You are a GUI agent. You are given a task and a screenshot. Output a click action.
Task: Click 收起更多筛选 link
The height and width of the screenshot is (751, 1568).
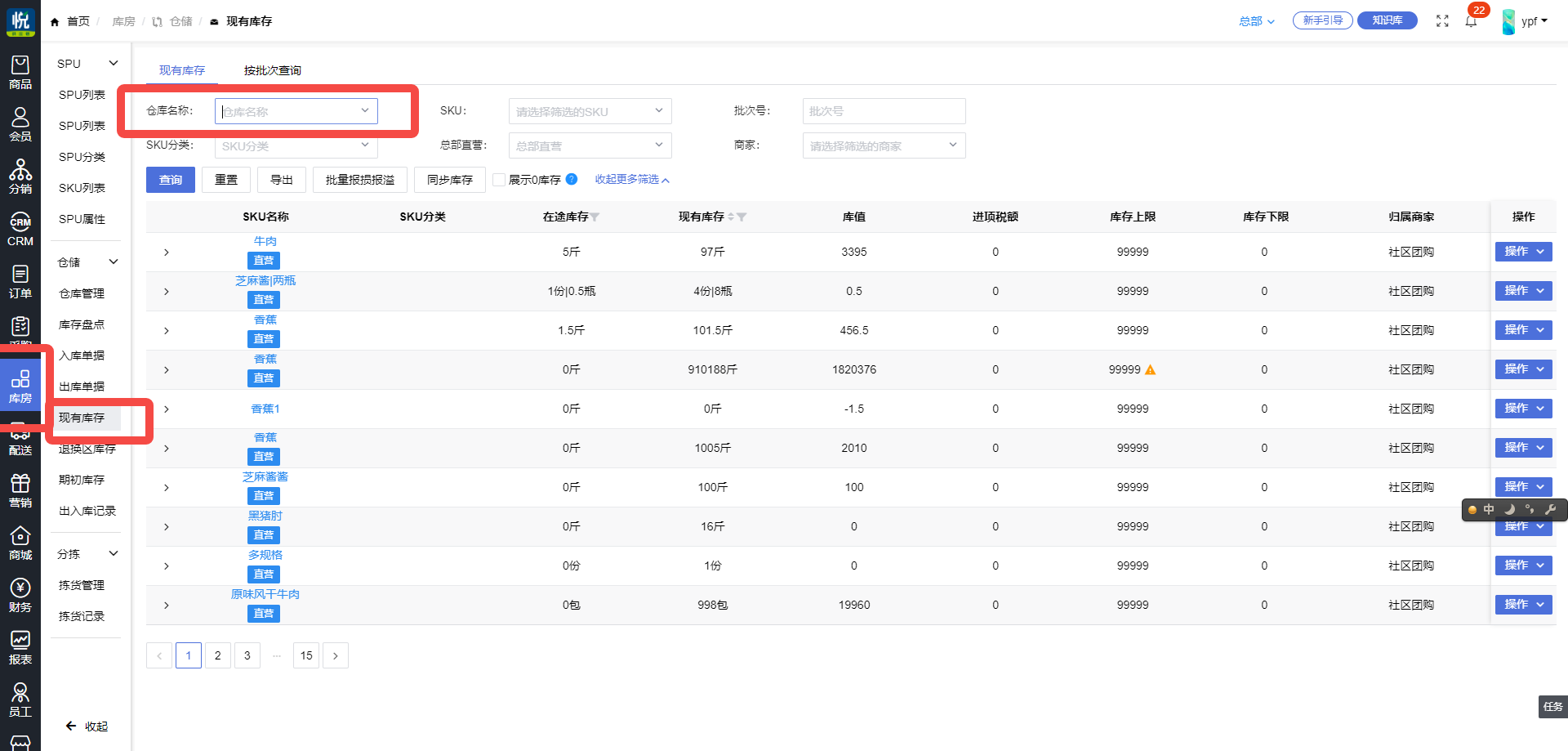(x=632, y=180)
